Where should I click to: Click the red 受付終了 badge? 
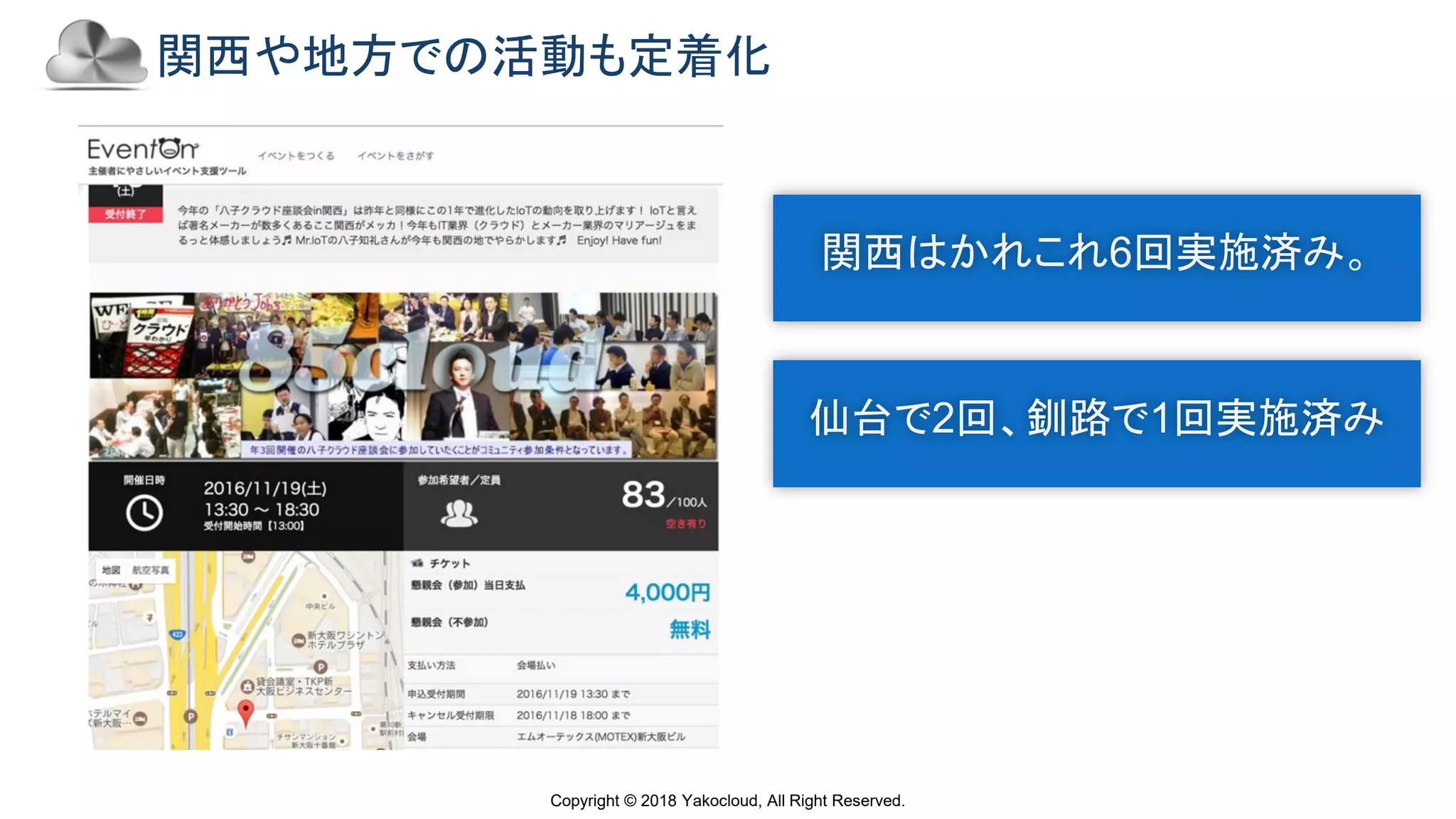[126, 214]
